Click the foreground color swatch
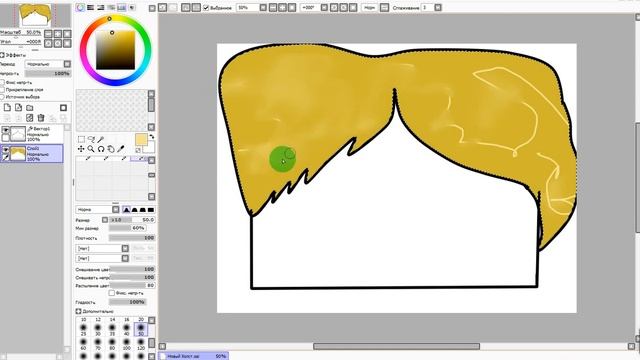Screen dimensions: 640x360 tap(141, 140)
